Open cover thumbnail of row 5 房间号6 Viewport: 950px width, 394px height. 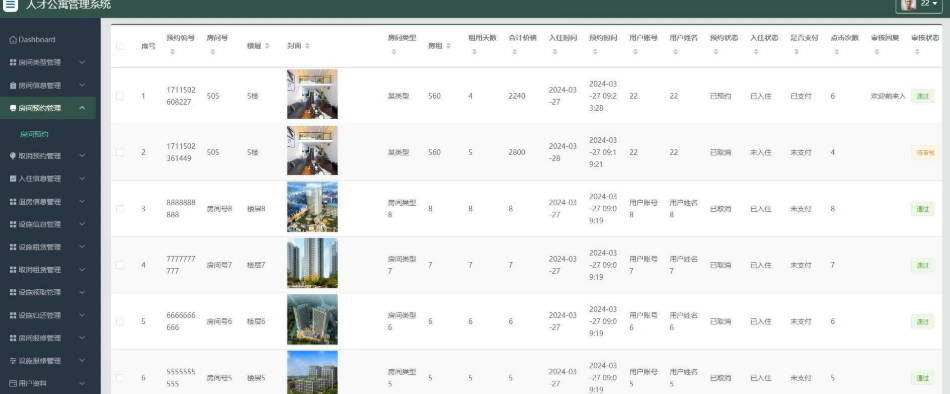[x=312, y=319]
